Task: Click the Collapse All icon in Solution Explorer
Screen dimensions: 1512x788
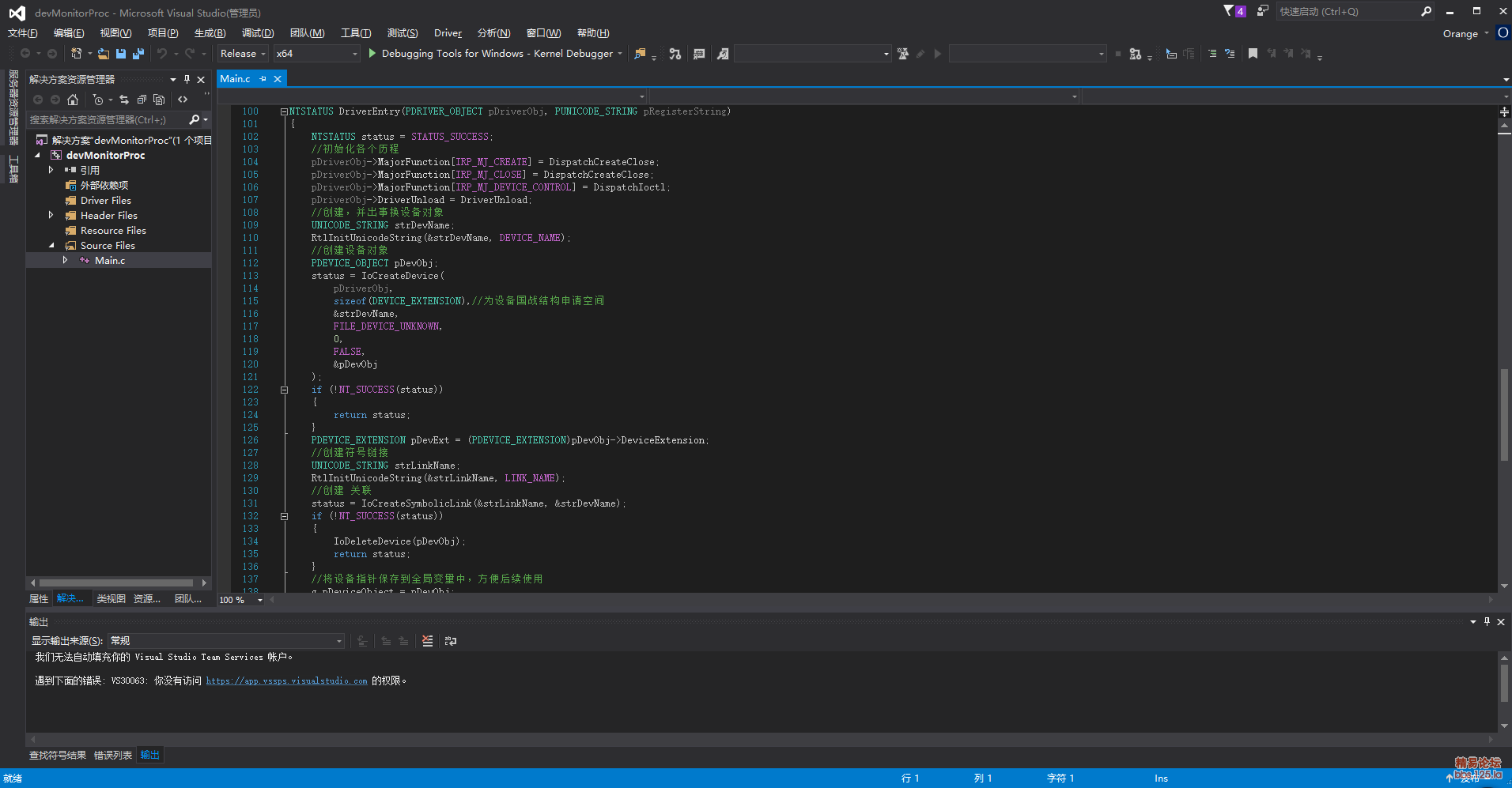Action: pyautogui.click(x=142, y=100)
